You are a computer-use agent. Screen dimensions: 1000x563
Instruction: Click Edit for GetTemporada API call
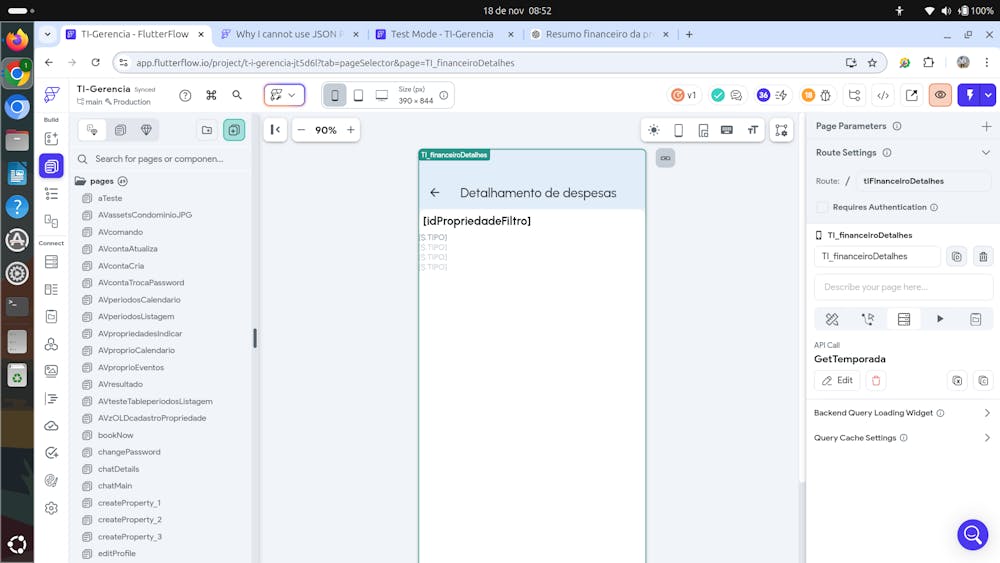pos(837,381)
